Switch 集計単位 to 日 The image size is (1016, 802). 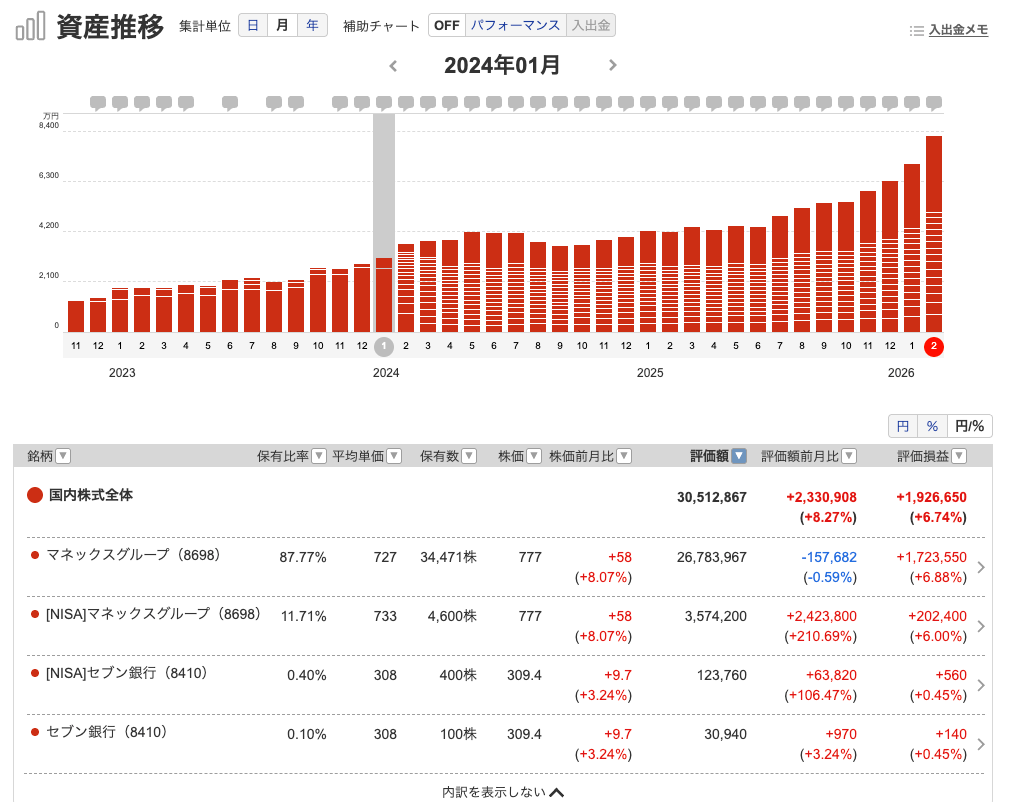(253, 25)
